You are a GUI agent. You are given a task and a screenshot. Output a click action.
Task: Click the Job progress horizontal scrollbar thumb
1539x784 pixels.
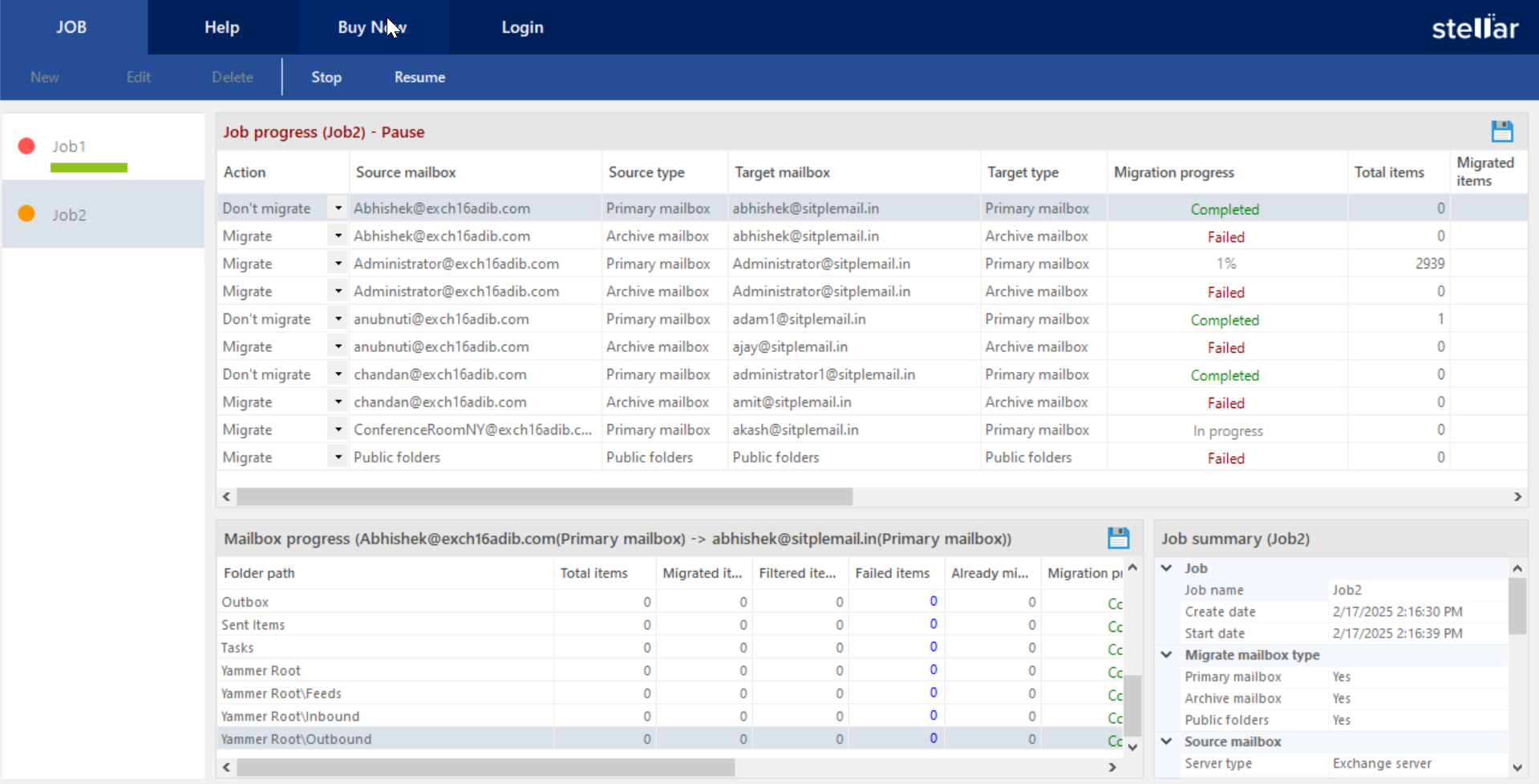coord(545,496)
